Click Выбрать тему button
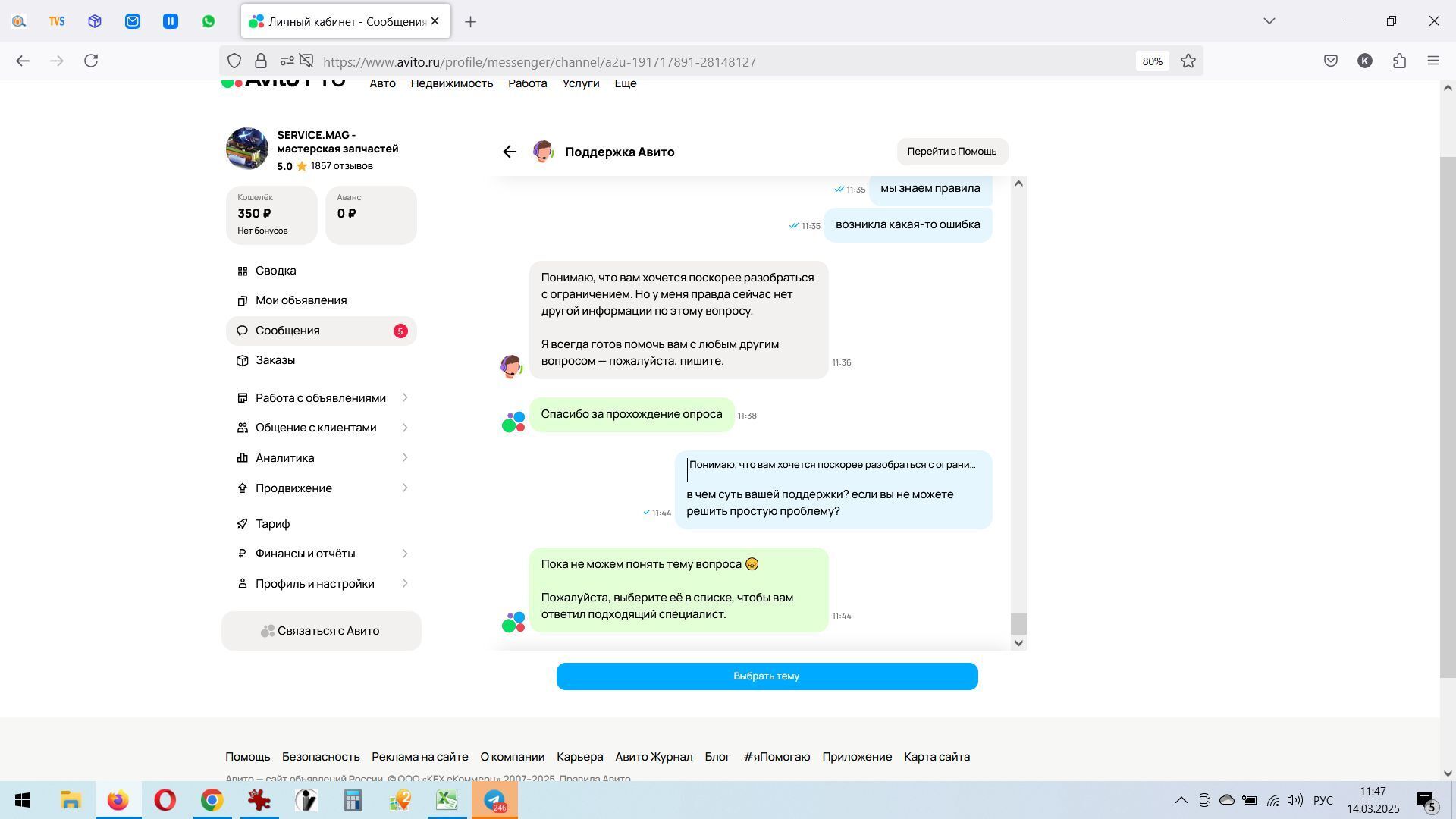Viewport: 1456px width, 819px height. 767,676
